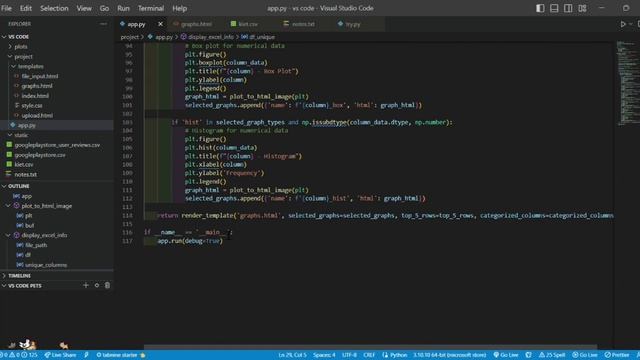Select plt variable in outline
Viewport: 640px width, 360px height.
click(x=29, y=216)
